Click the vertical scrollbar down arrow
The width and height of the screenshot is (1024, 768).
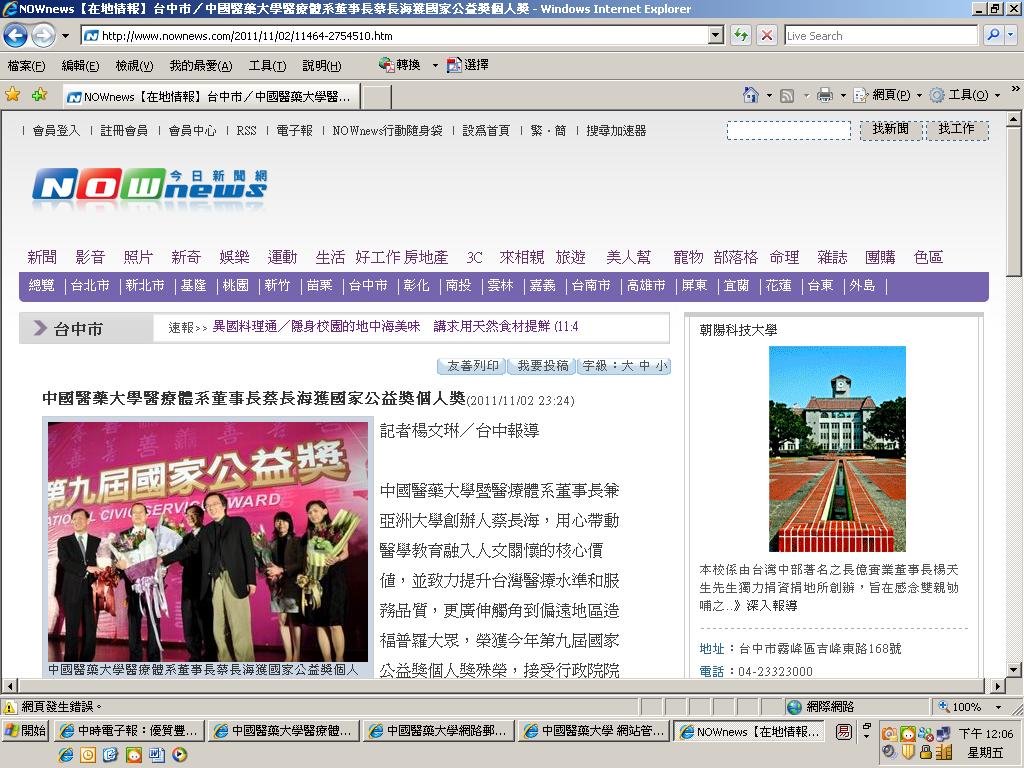pyautogui.click(x=1014, y=669)
